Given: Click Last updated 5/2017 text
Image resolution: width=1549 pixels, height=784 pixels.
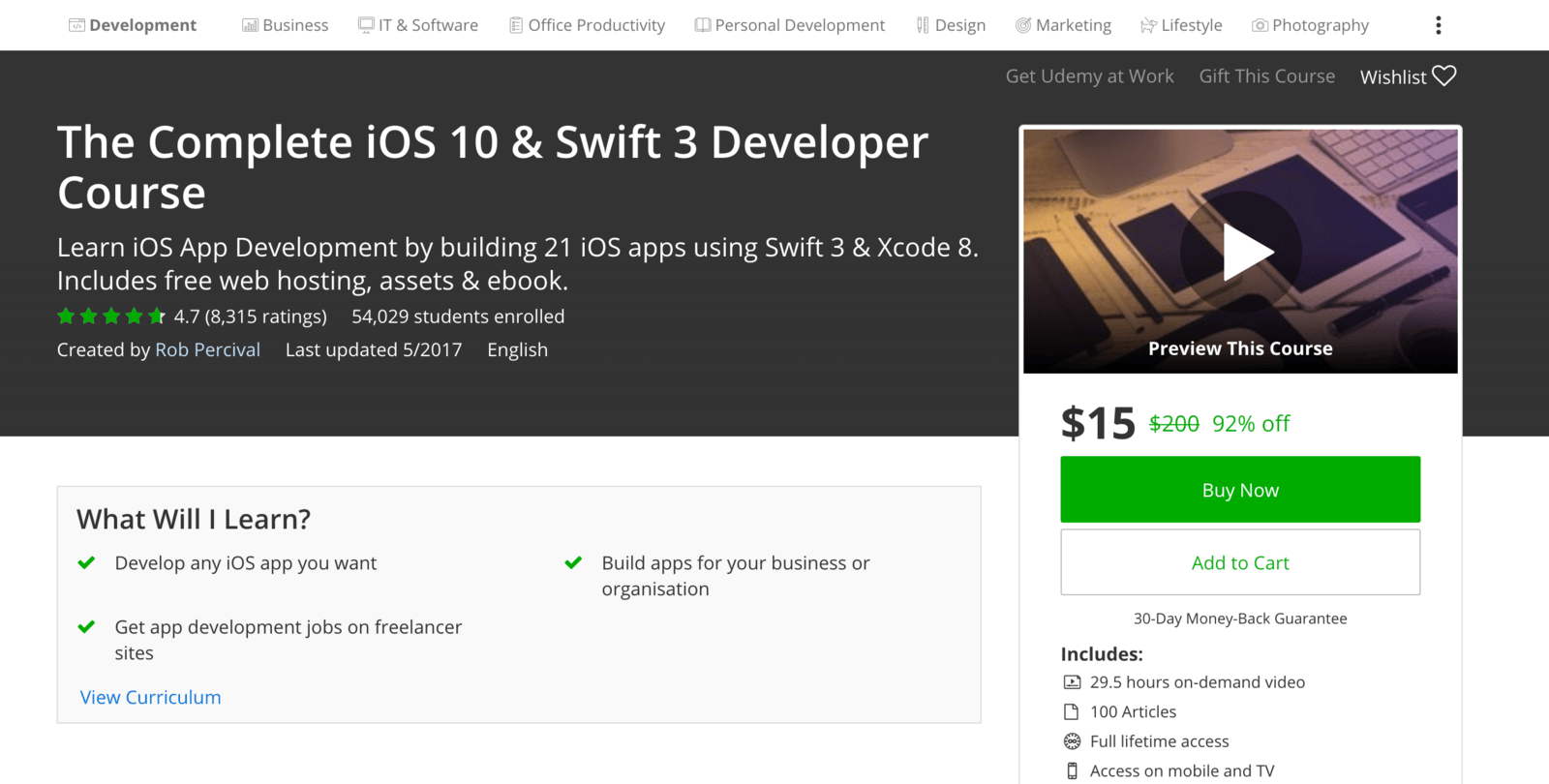Looking at the screenshot, I should click(374, 349).
